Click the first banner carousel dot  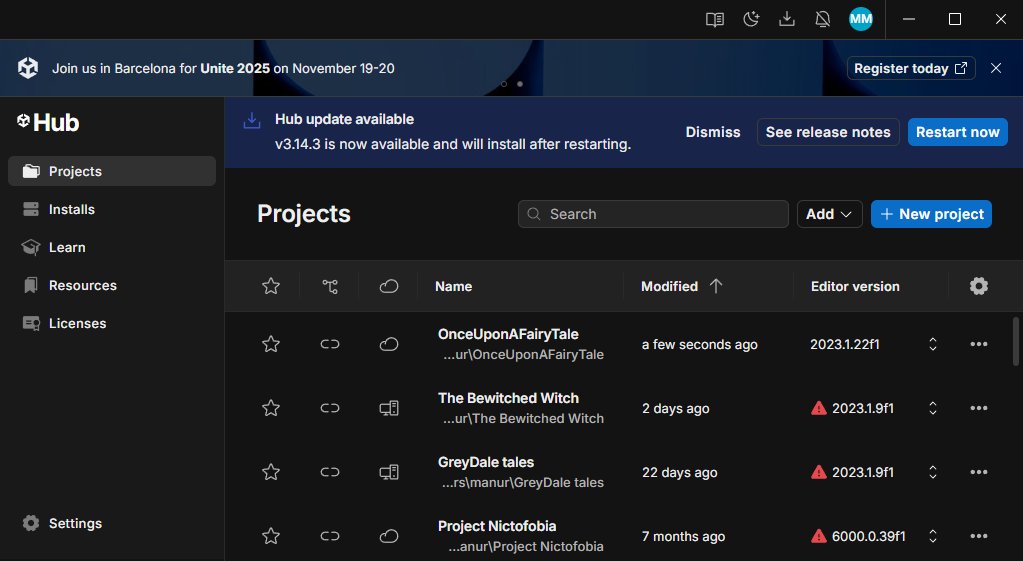504,84
